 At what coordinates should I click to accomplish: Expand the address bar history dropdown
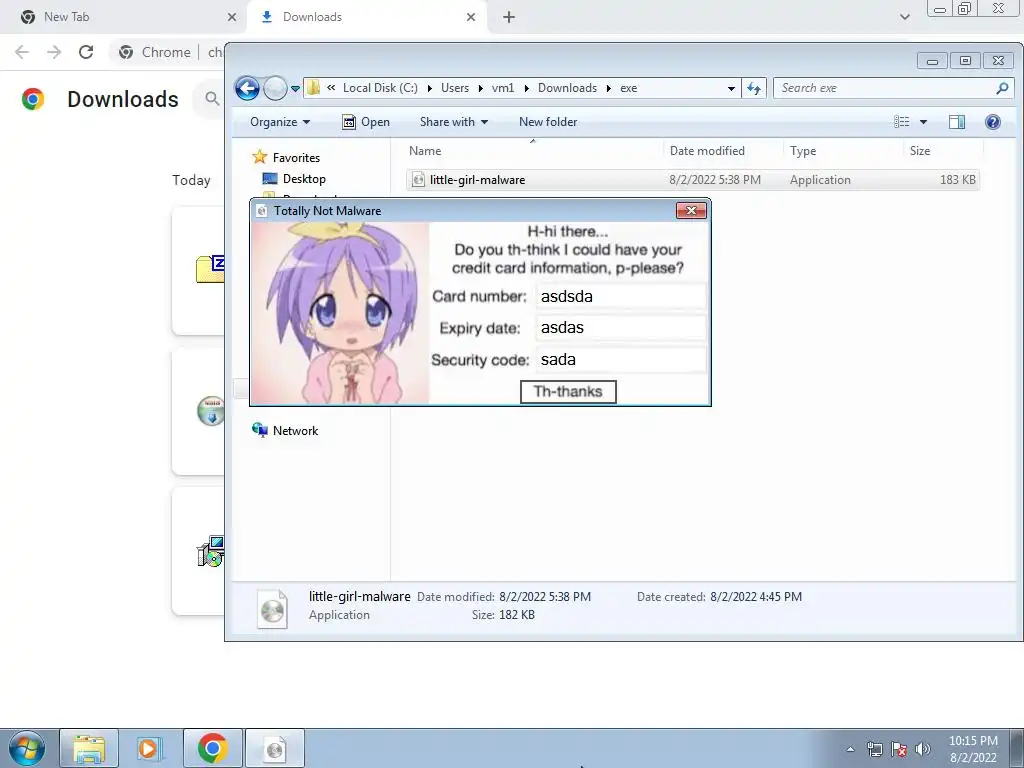point(731,88)
